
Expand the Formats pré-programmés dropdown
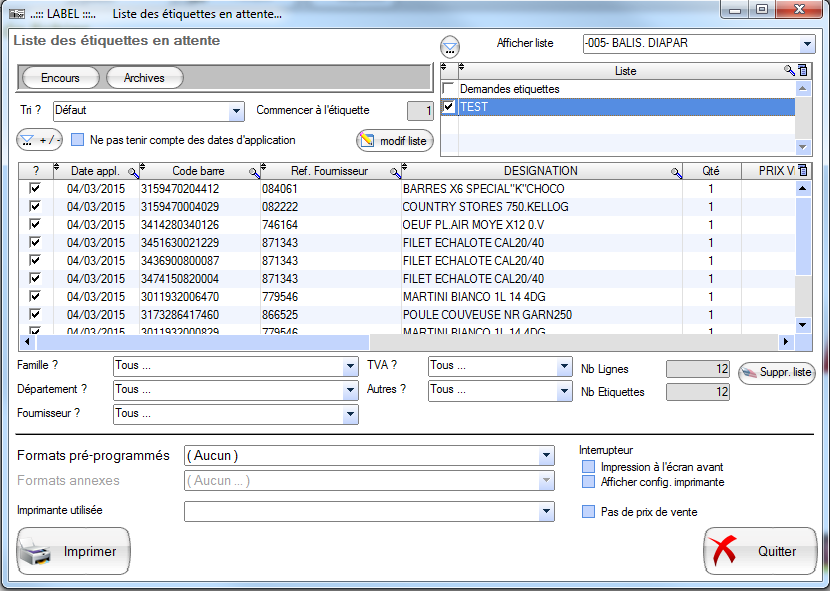point(546,456)
